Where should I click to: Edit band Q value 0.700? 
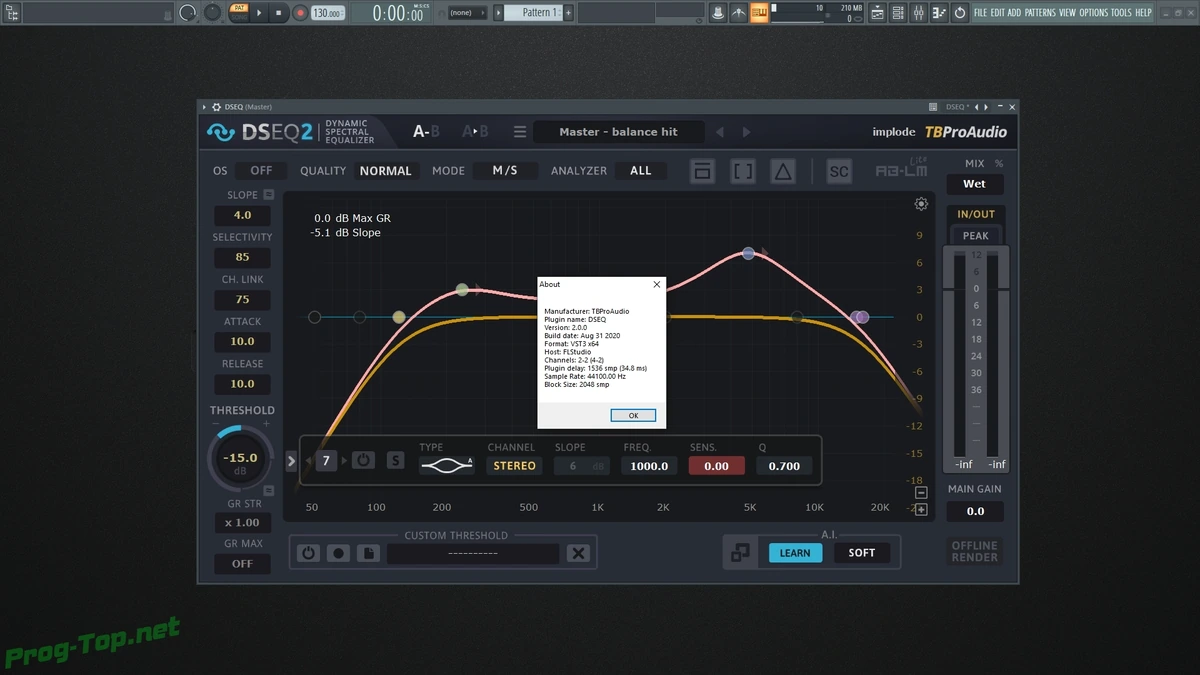pos(784,466)
